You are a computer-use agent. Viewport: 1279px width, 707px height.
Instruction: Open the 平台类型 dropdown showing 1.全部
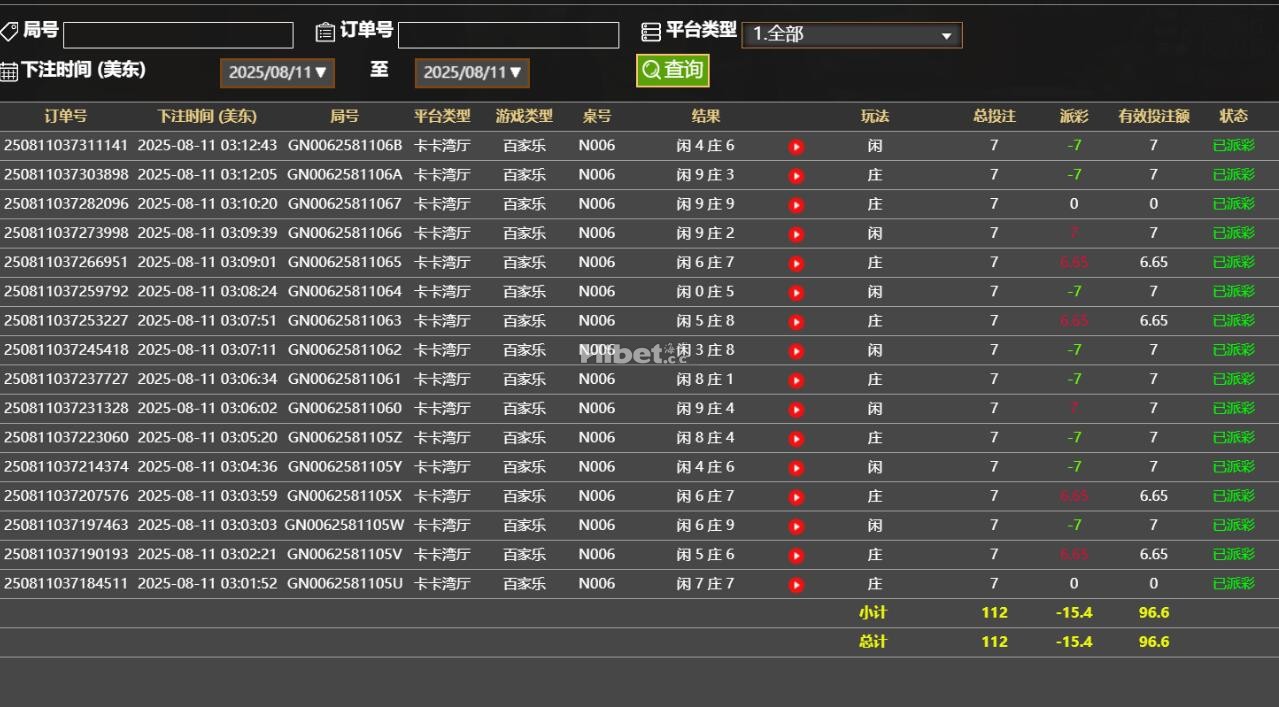click(x=851, y=35)
